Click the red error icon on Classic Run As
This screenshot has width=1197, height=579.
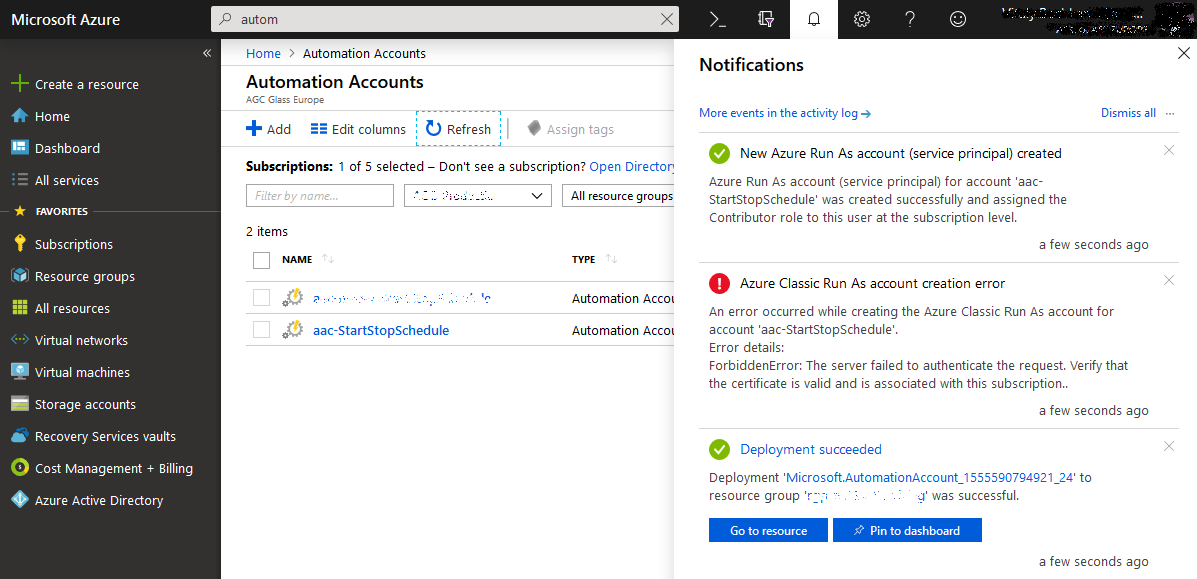[719, 284]
